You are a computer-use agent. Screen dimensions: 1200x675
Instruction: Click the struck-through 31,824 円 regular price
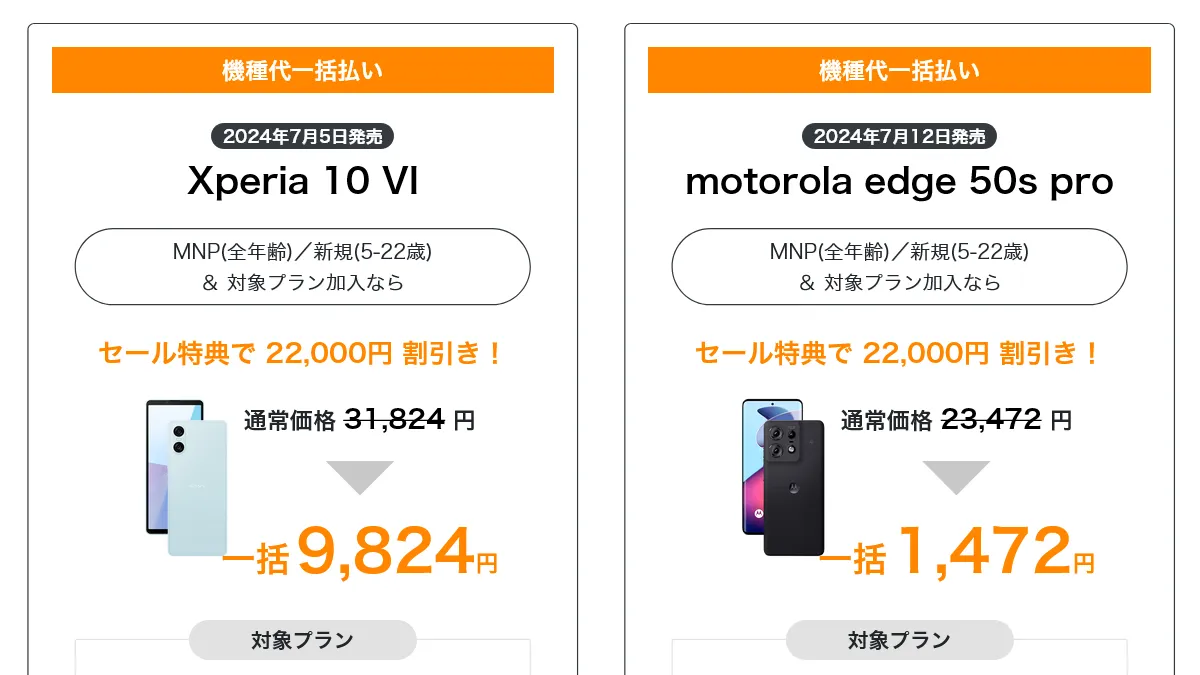coord(409,420)
